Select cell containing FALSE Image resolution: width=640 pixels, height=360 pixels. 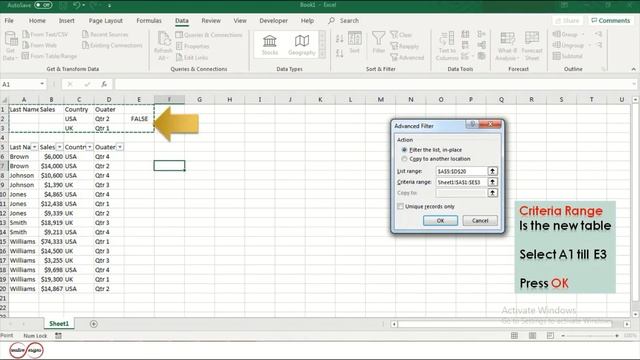coord(139,119)
